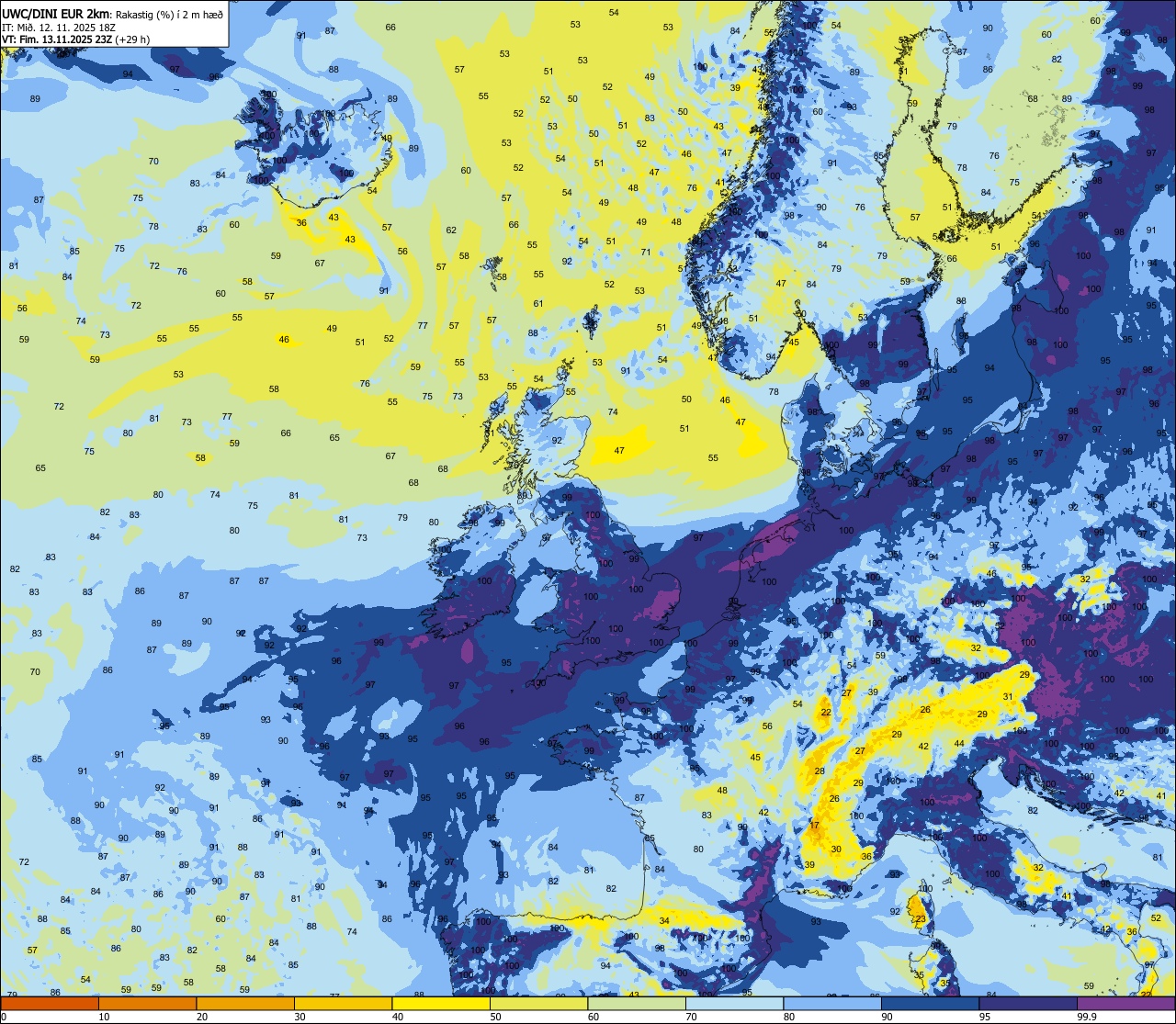The image size is (1176, 1024).
Task: Click the legend tick label "10"
Action: [104, 1017]
